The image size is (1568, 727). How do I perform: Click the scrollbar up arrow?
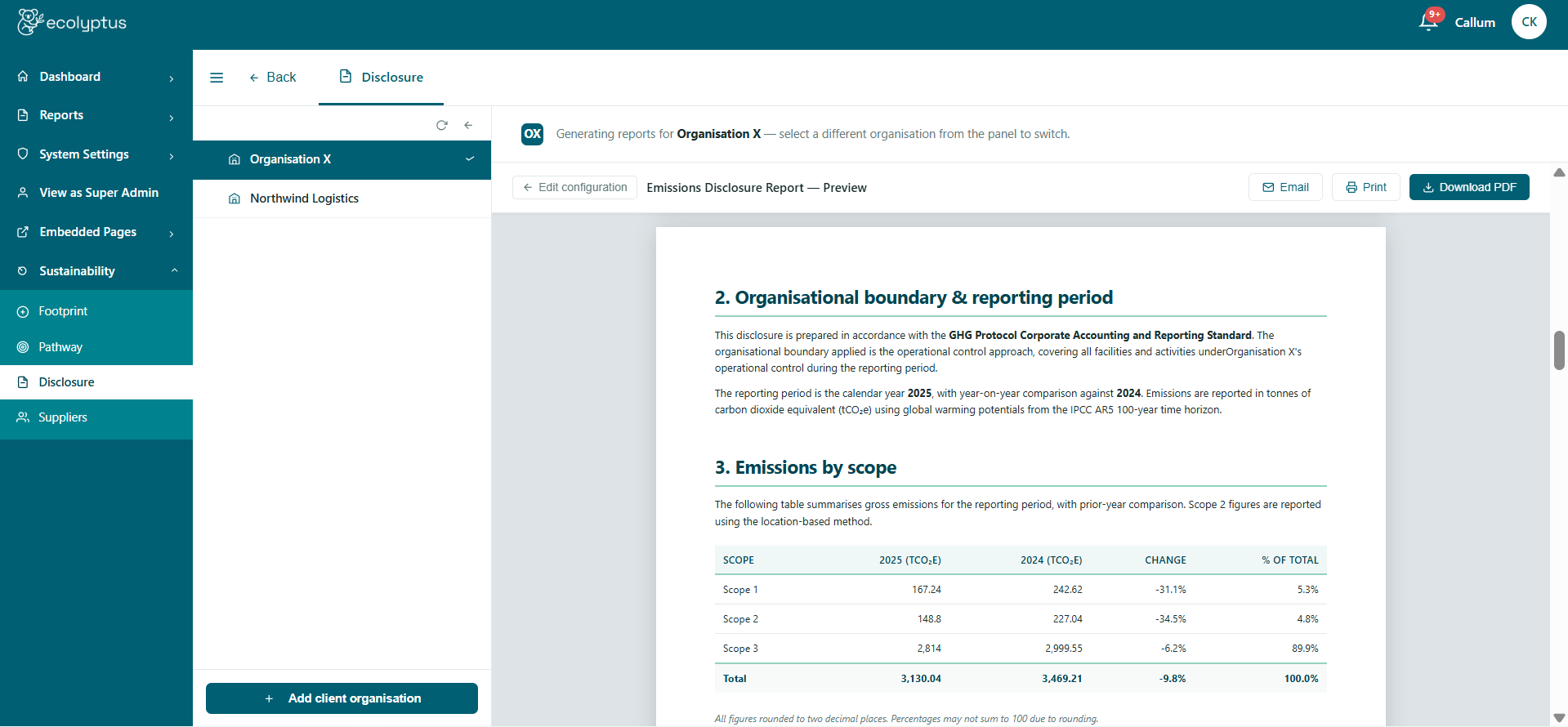pos(1559,172)
